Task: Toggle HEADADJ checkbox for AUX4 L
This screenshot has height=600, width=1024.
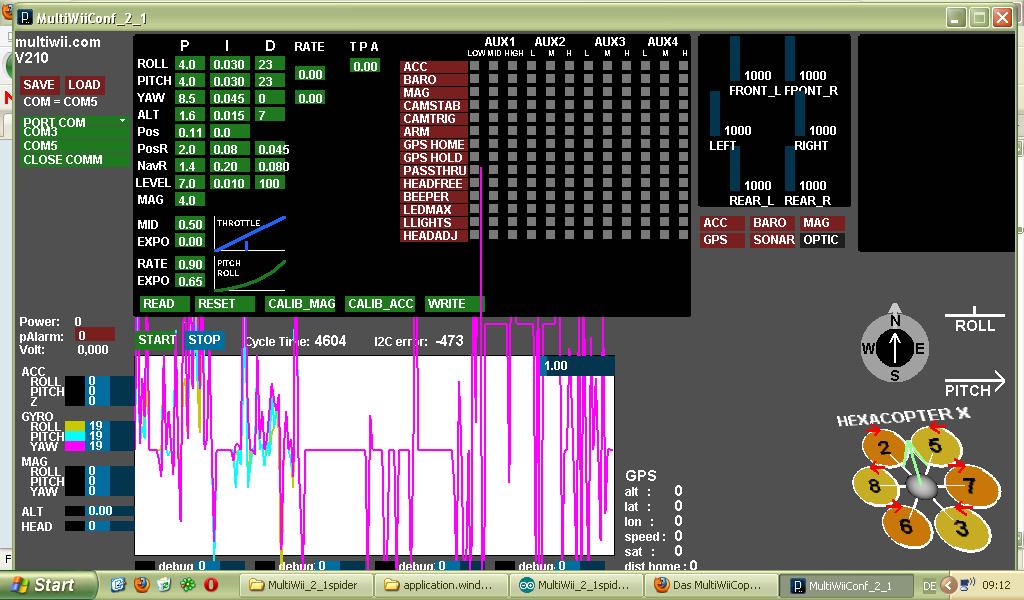Action: point(645,234)
